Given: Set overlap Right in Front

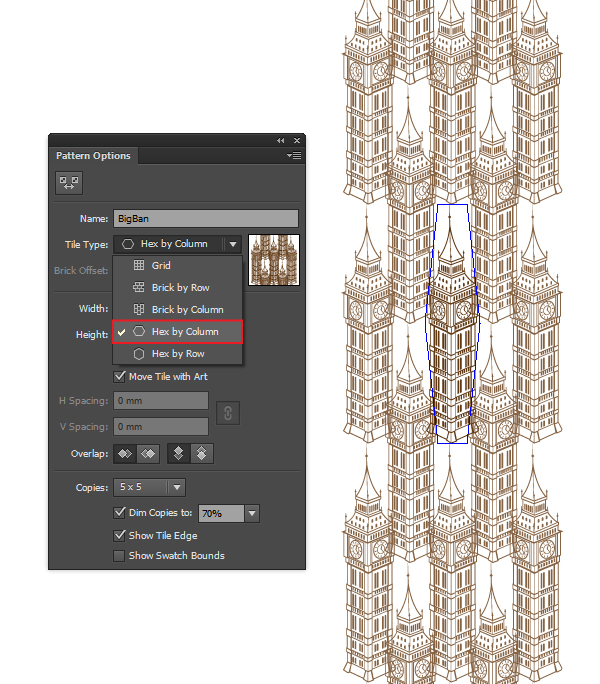Looking at the screenshot, I should click(148, 454).
